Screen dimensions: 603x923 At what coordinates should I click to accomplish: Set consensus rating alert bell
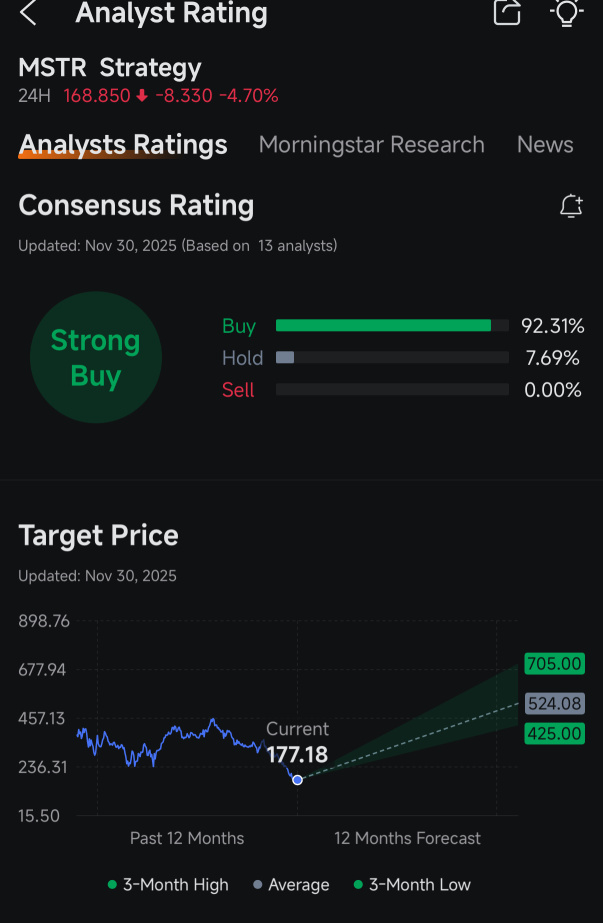(571, 207)
